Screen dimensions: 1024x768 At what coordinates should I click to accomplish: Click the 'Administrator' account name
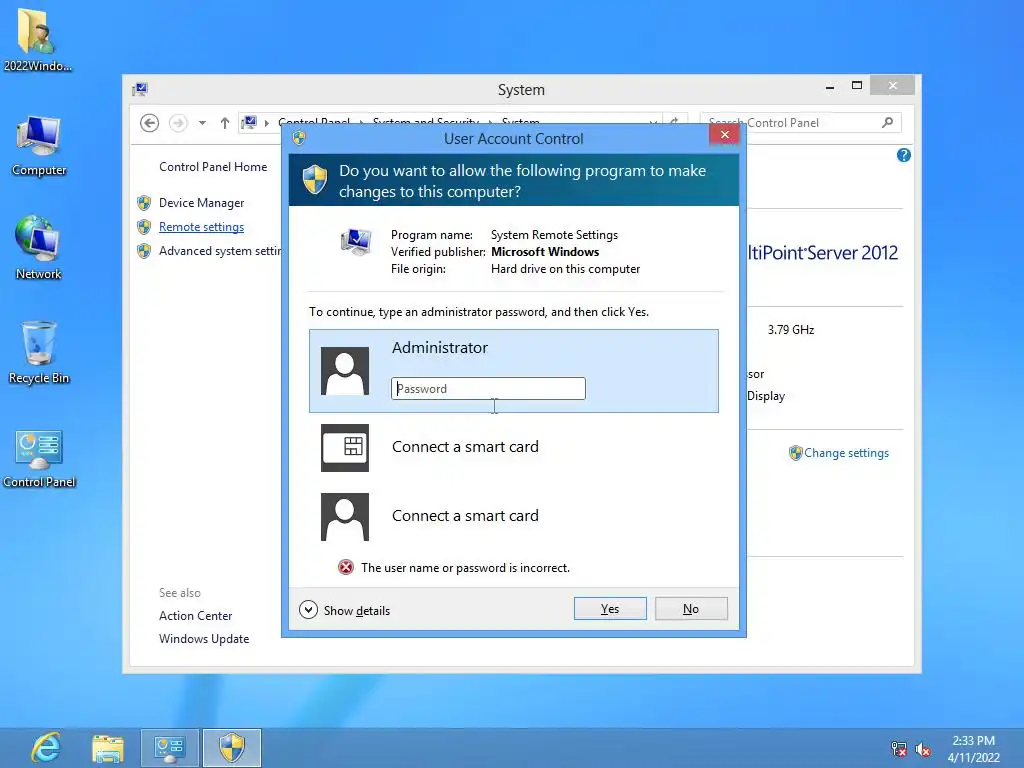(x=440, y=347)
